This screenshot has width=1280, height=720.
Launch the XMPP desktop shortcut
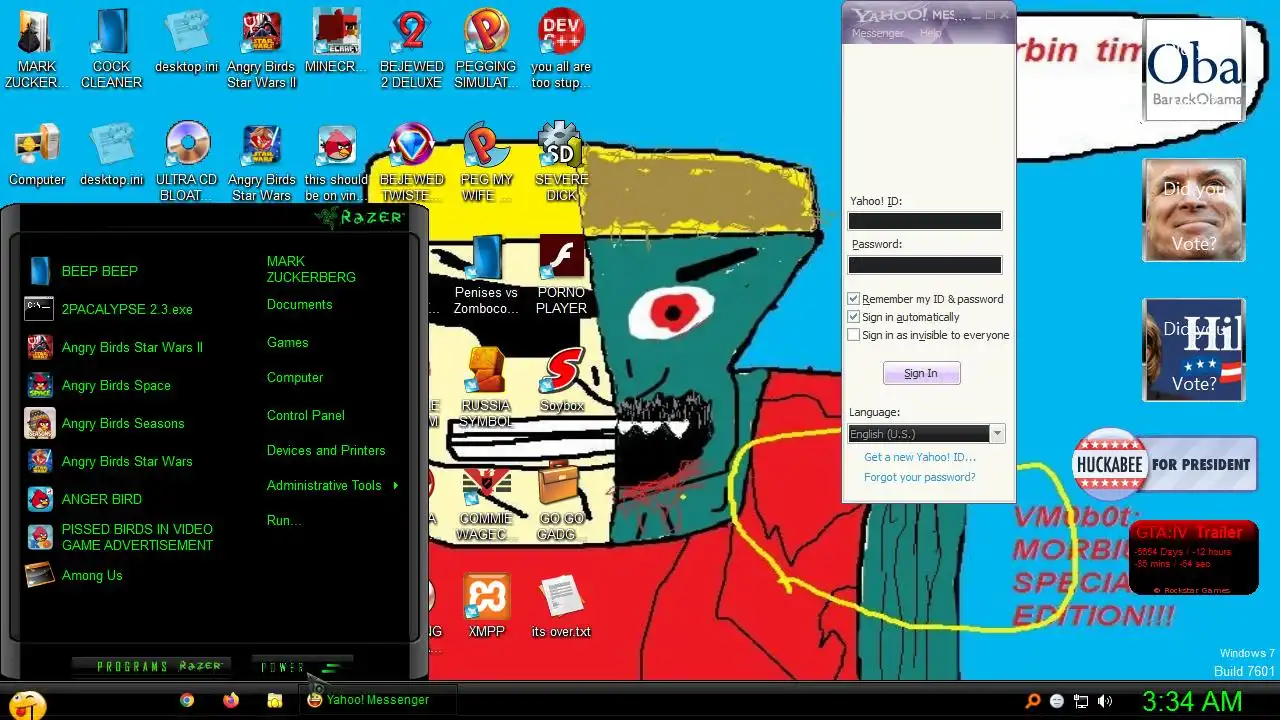[486, 605]
